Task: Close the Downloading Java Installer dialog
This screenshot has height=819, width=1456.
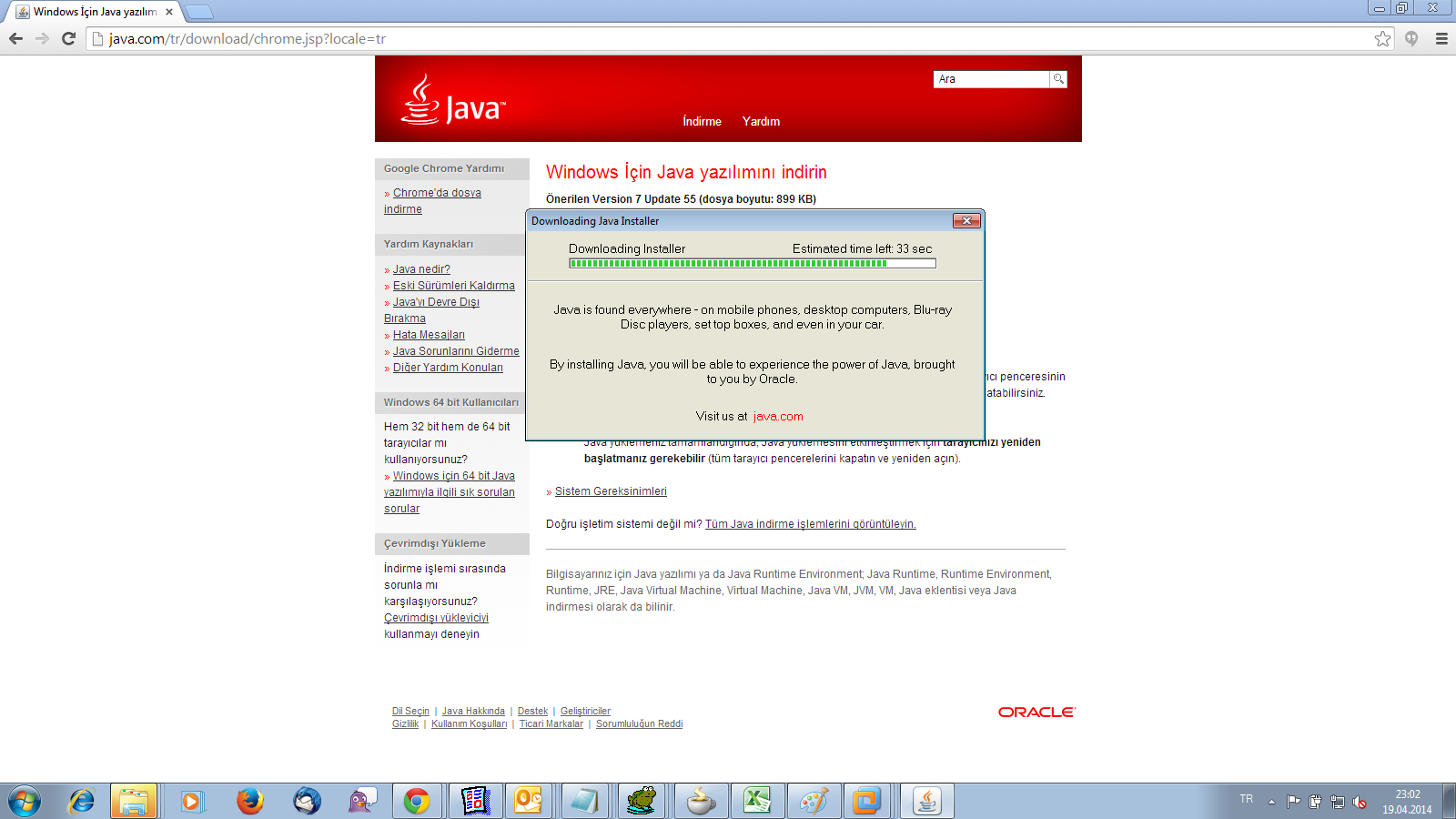Action: [966, 220]
